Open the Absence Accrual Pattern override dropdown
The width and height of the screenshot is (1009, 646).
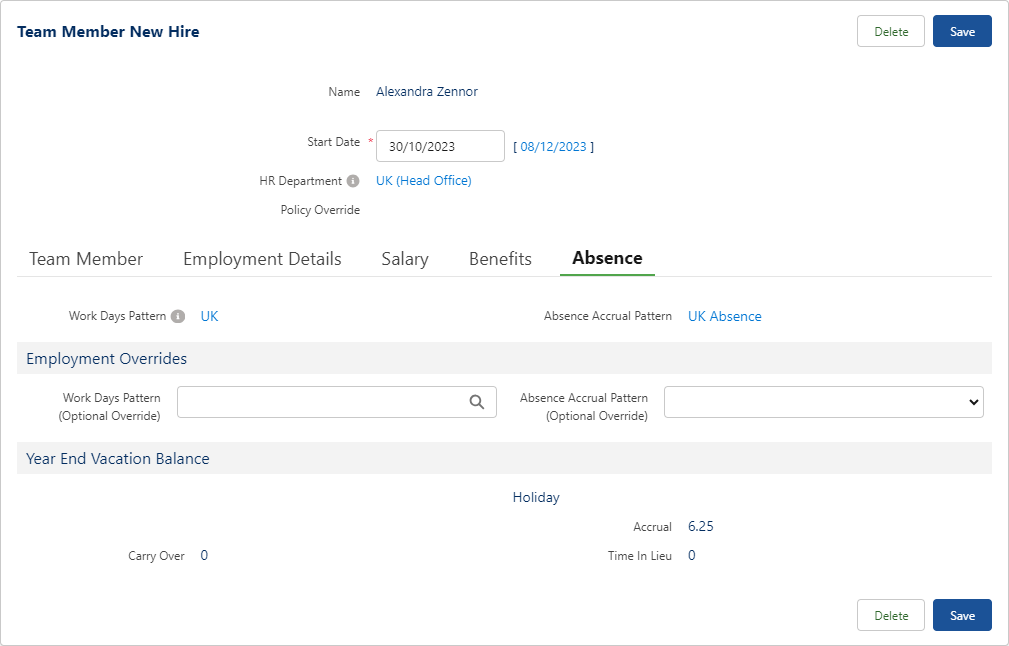click(823, 402)
